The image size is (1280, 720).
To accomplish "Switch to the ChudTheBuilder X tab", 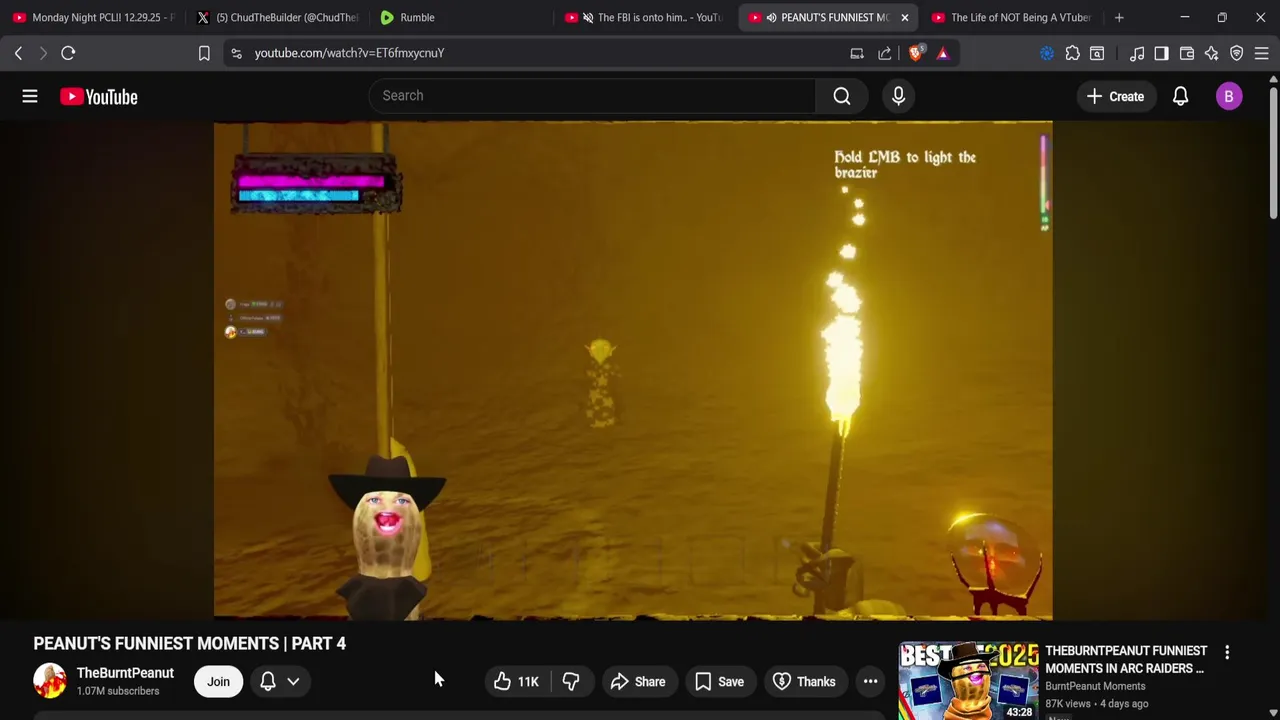I will 278,17.
